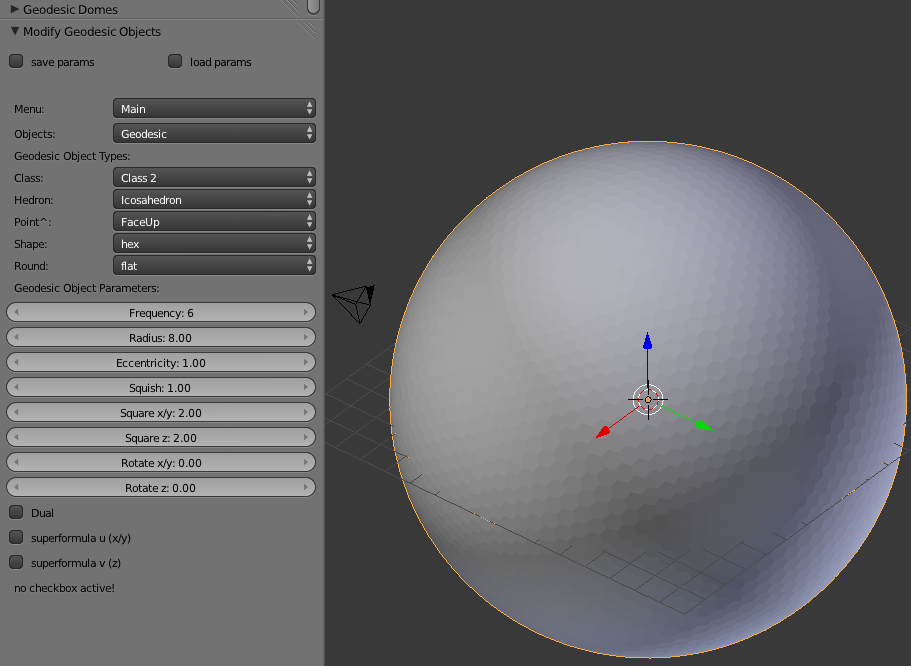Decrease Radius with its left arrow
This screenshot has height=666, width=911.
(x=16, y=338)
